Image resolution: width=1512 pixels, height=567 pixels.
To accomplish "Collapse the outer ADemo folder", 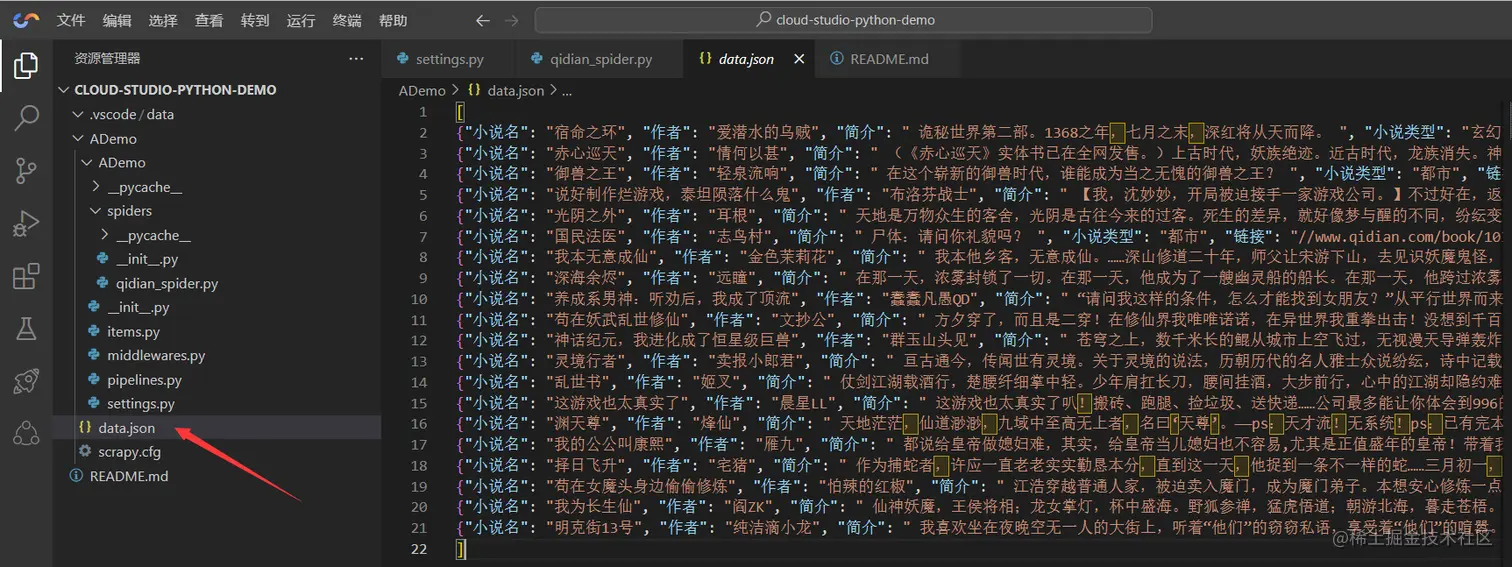I will coord(217,138).
